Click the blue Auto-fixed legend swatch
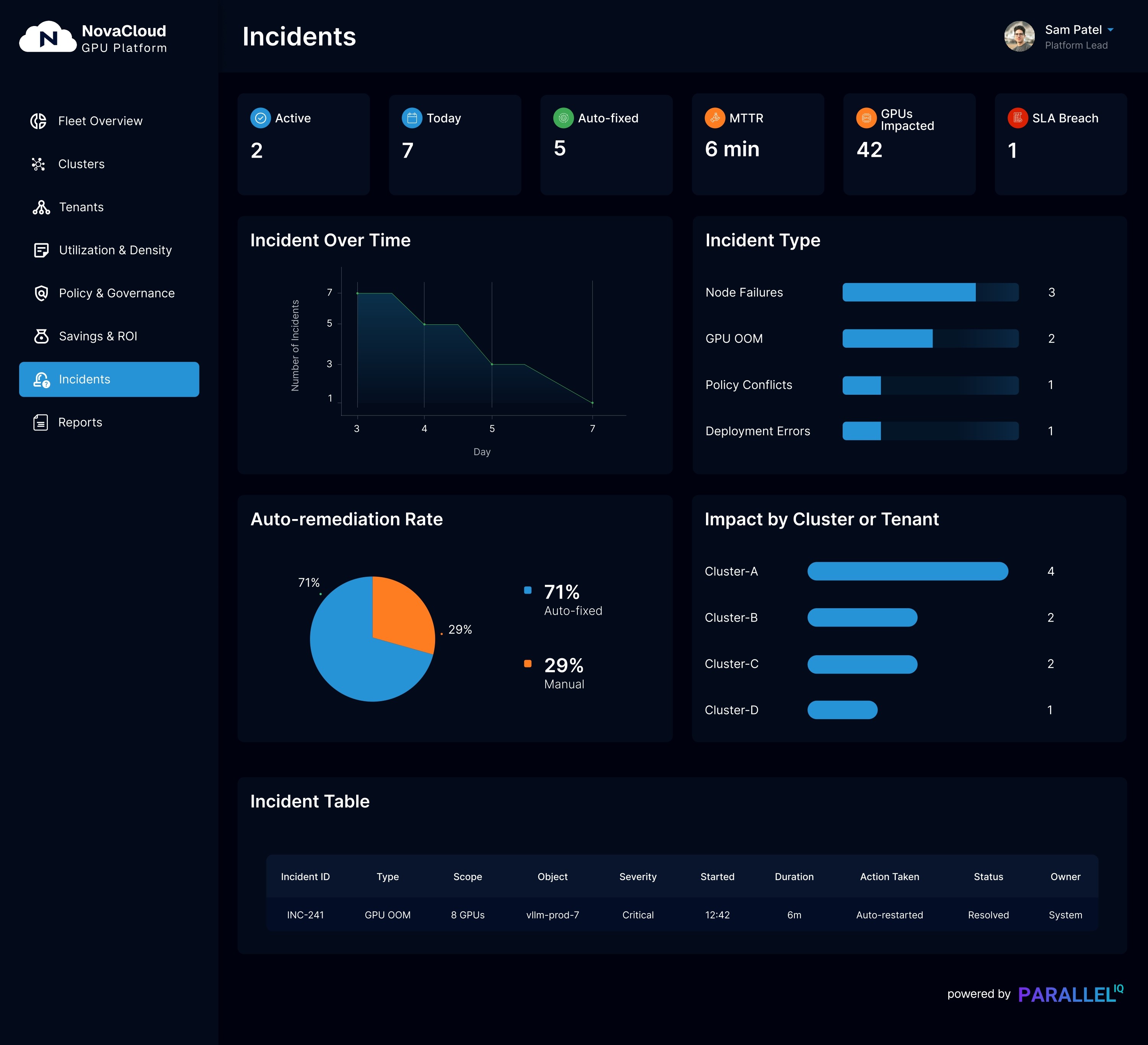Image resolution: width=1148 pixels, height=1045 pixels. pyautogui.click(x=528, y=590)
